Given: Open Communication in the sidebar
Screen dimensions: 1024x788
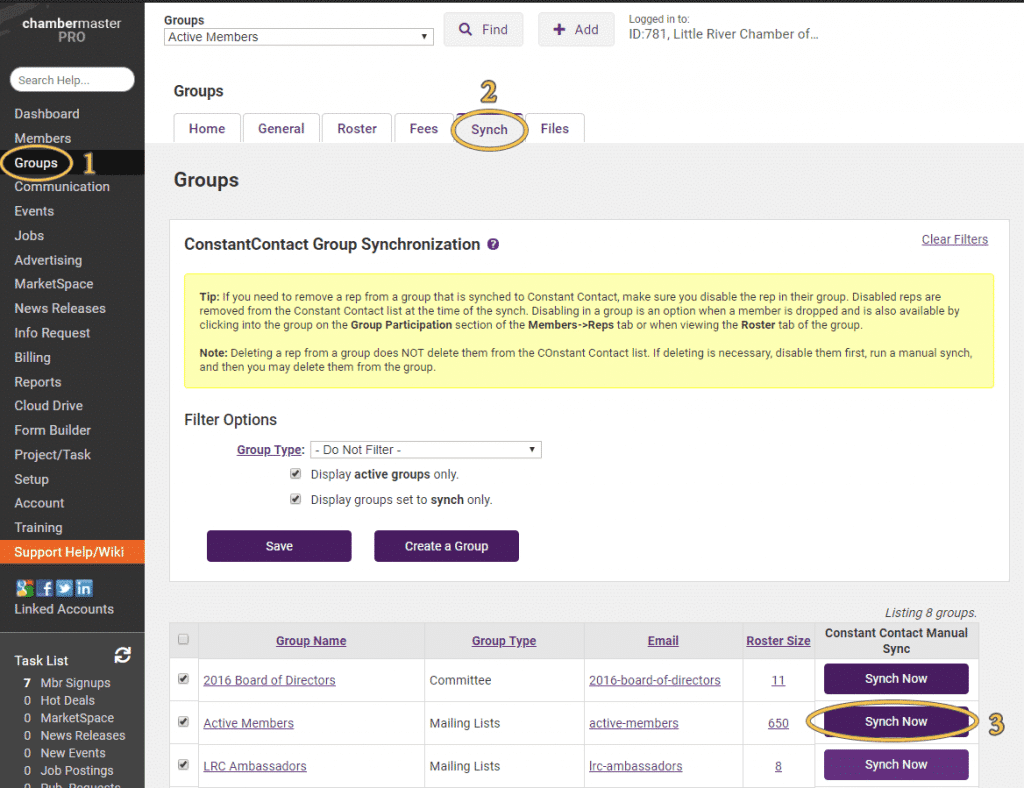Looking at the screenshot, I should [62, 187].
